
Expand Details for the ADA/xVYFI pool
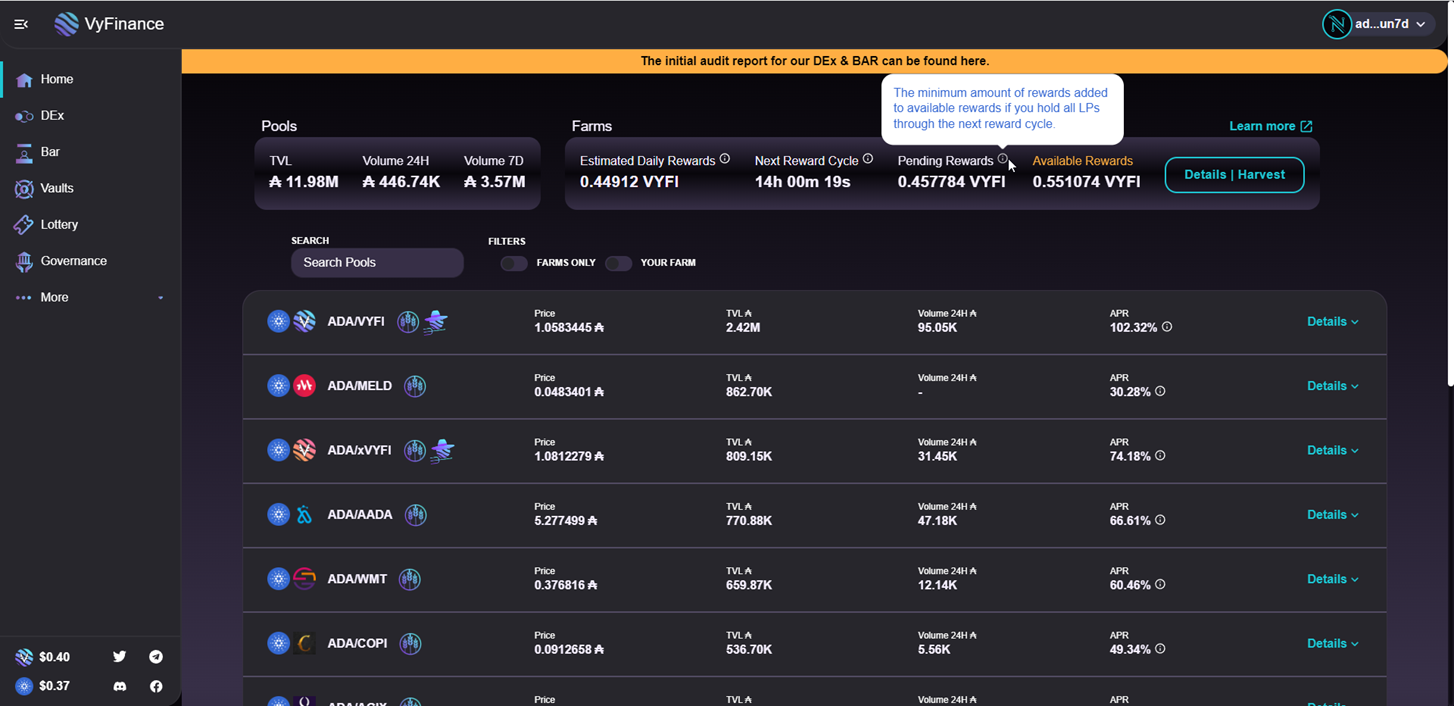[x=1333, y=450]
